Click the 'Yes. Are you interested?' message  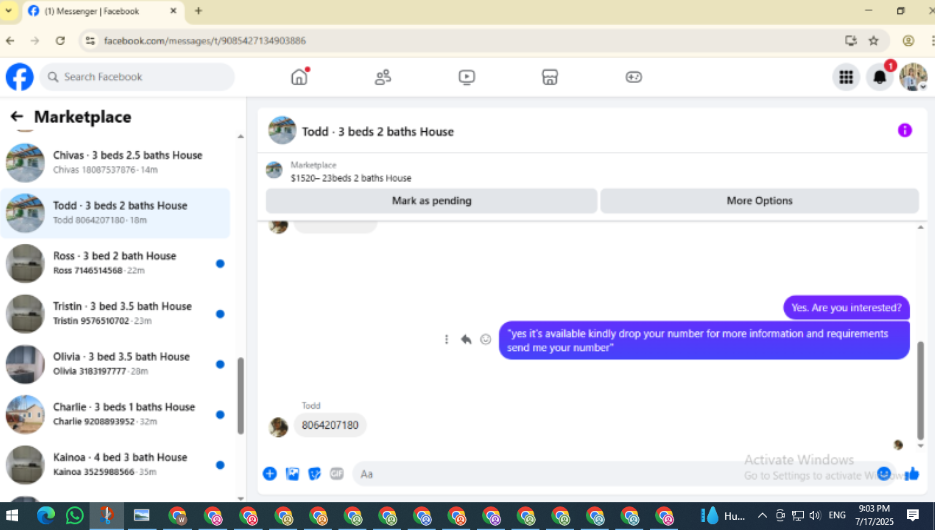pyautogui.click(x=846, y=308)
